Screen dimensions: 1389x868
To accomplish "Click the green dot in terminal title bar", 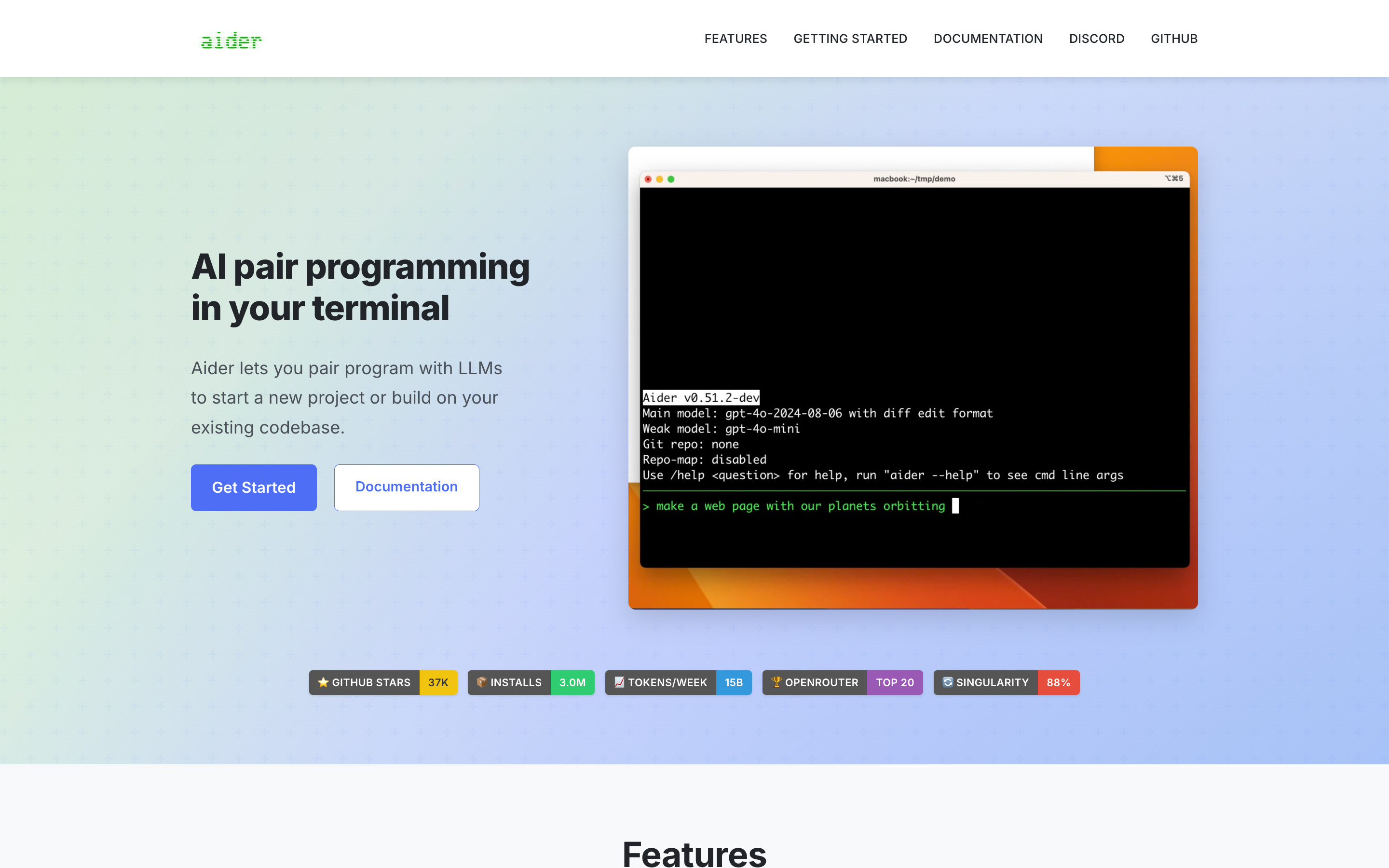I will 671,179.
